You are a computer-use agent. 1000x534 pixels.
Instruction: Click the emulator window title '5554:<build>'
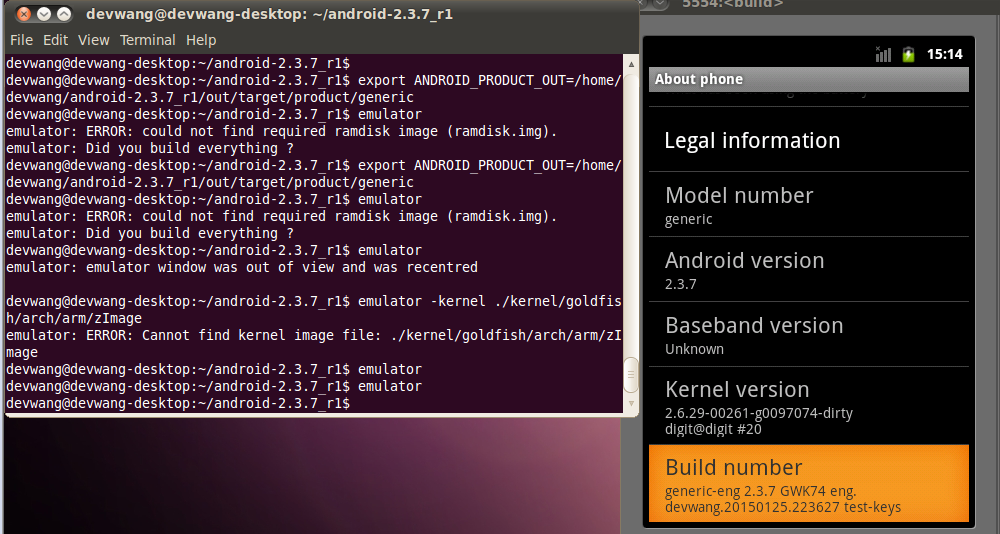coord(733,3)
